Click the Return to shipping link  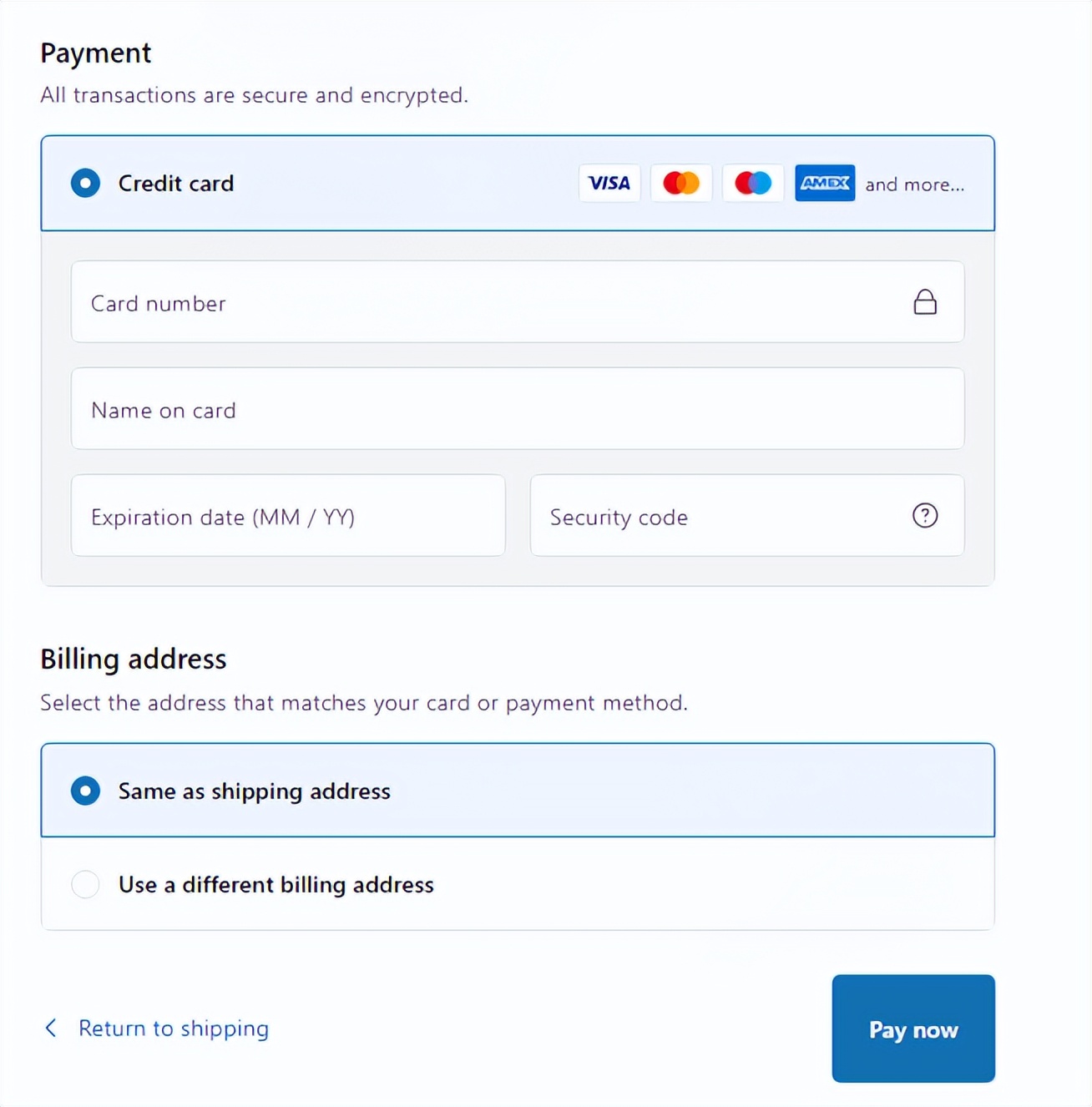(x=173, y=1029)
